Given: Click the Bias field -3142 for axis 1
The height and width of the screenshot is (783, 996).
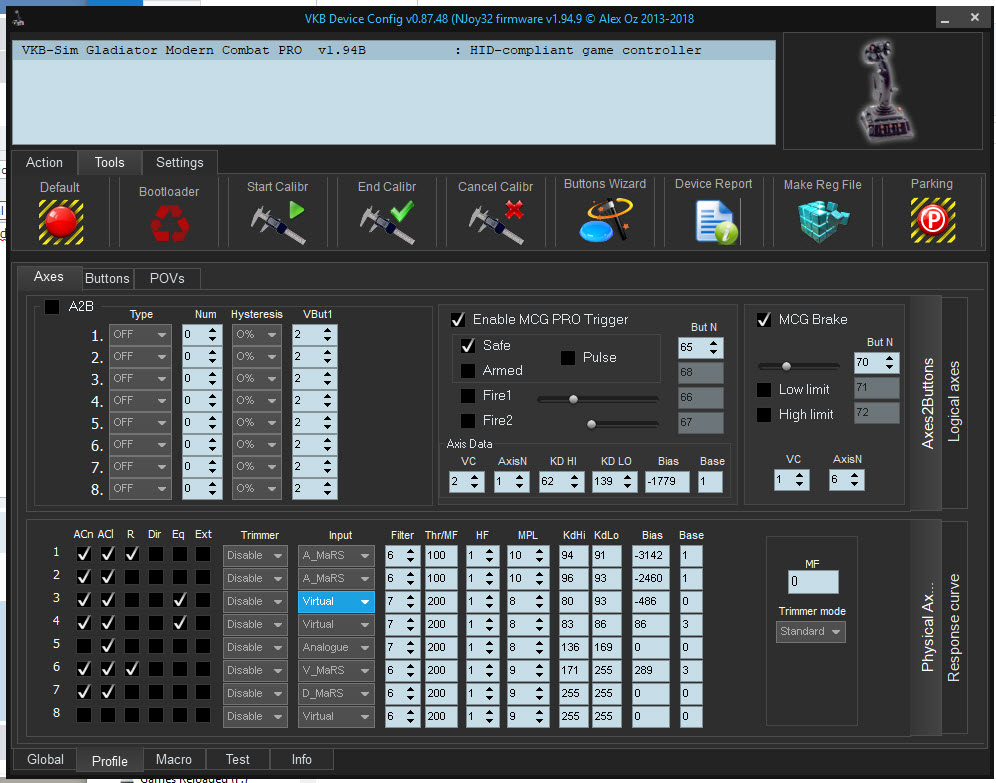Looking at the screenshot, I should 650,556.
